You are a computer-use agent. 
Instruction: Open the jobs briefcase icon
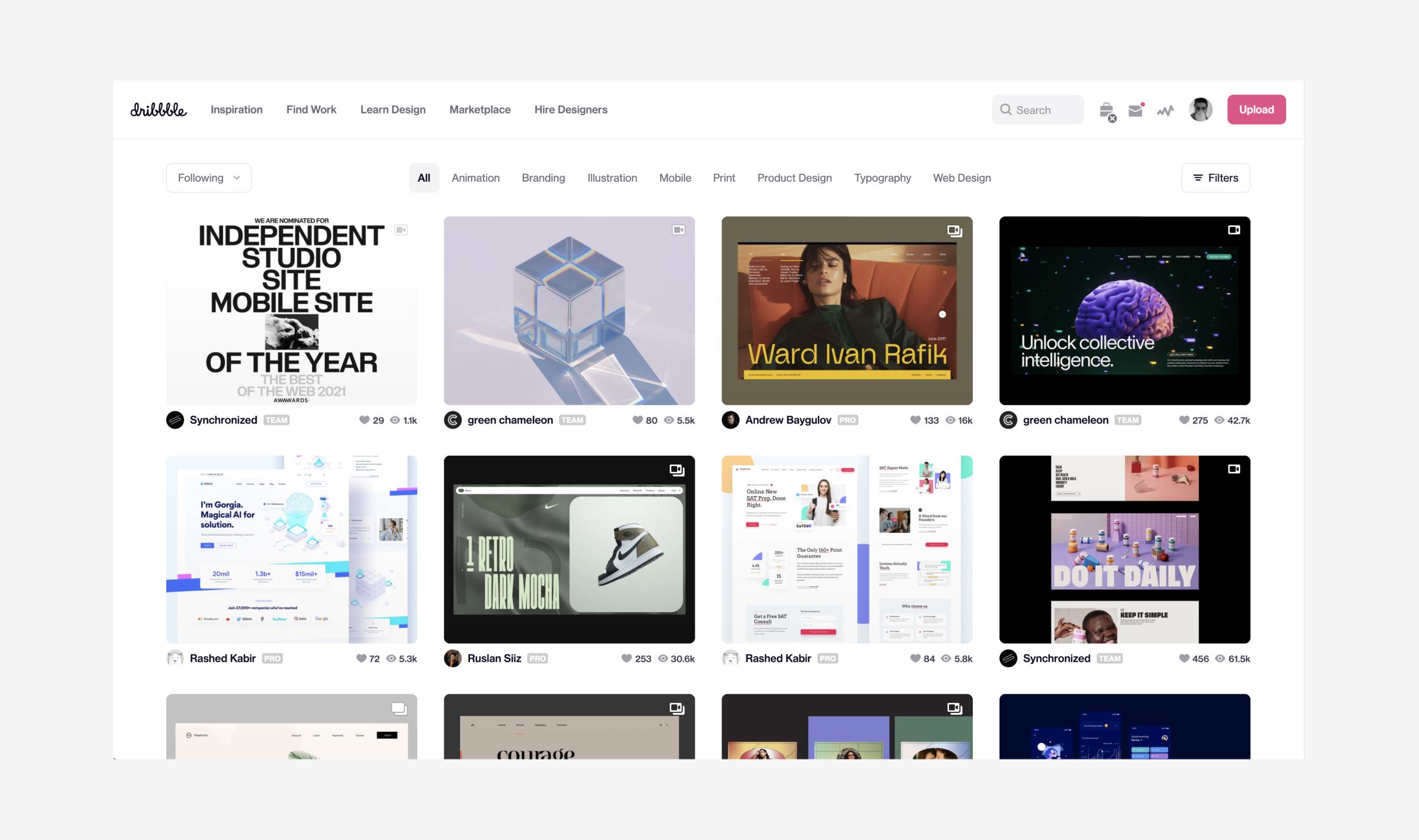(x=1107, y=109)
